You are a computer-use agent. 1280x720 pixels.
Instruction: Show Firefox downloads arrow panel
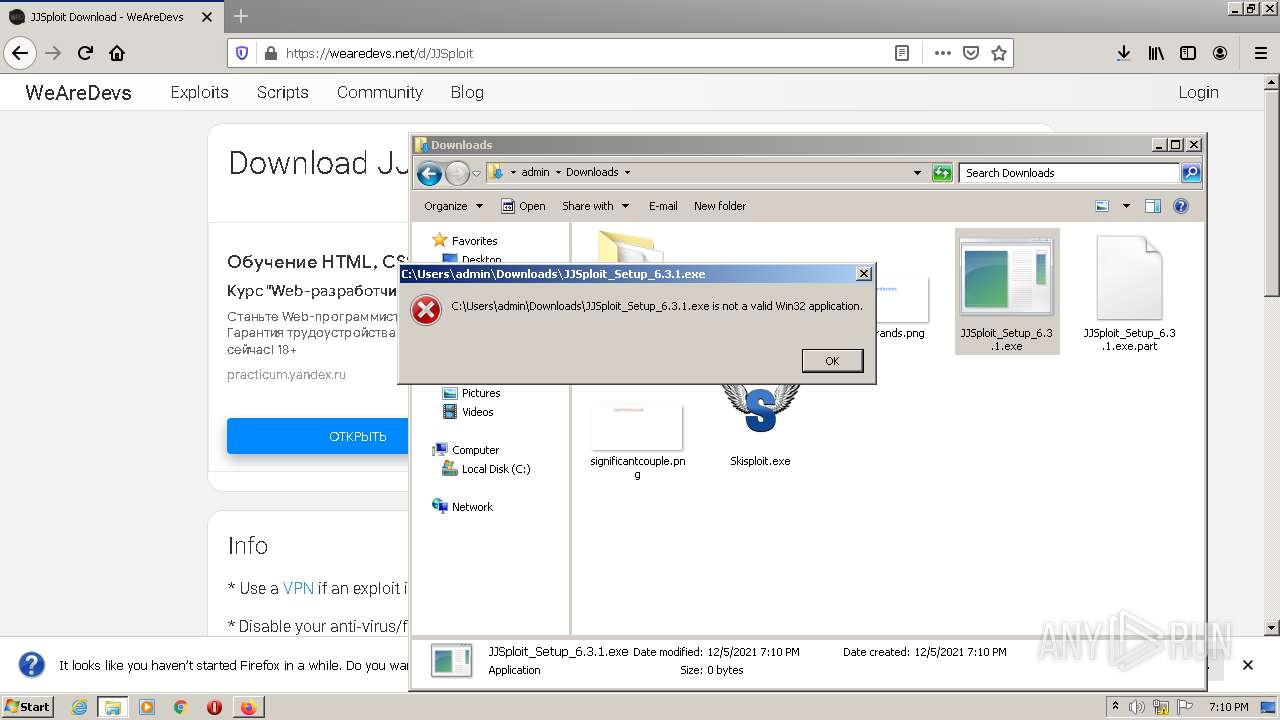[1124, 53]
